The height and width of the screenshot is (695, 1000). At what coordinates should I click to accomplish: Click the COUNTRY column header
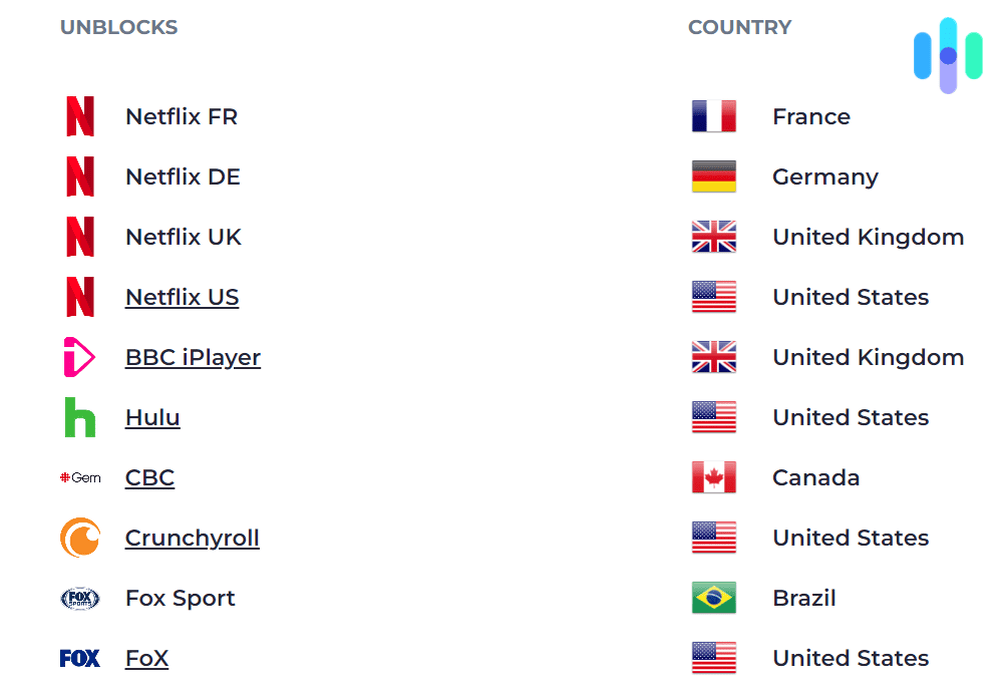click(x=740, y=27)
